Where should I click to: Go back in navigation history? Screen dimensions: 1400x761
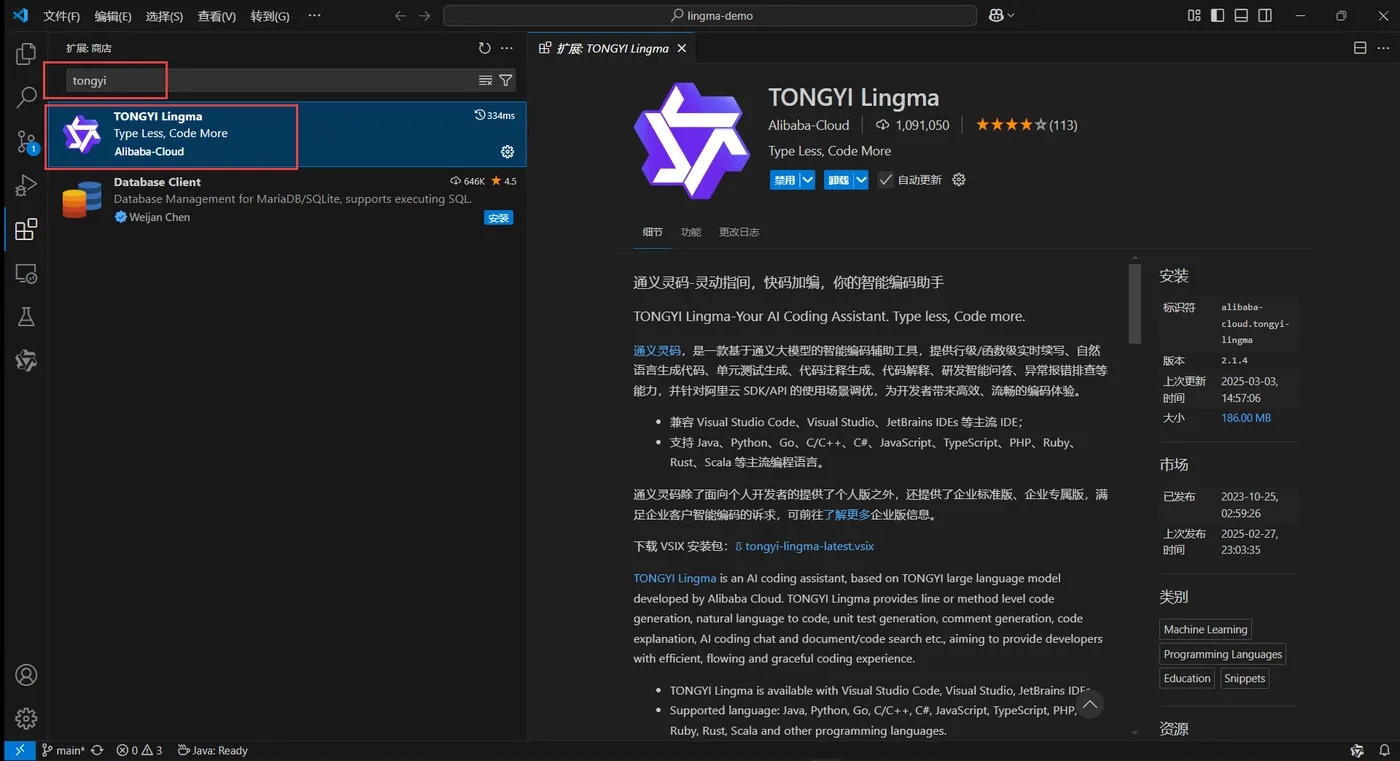401,16
